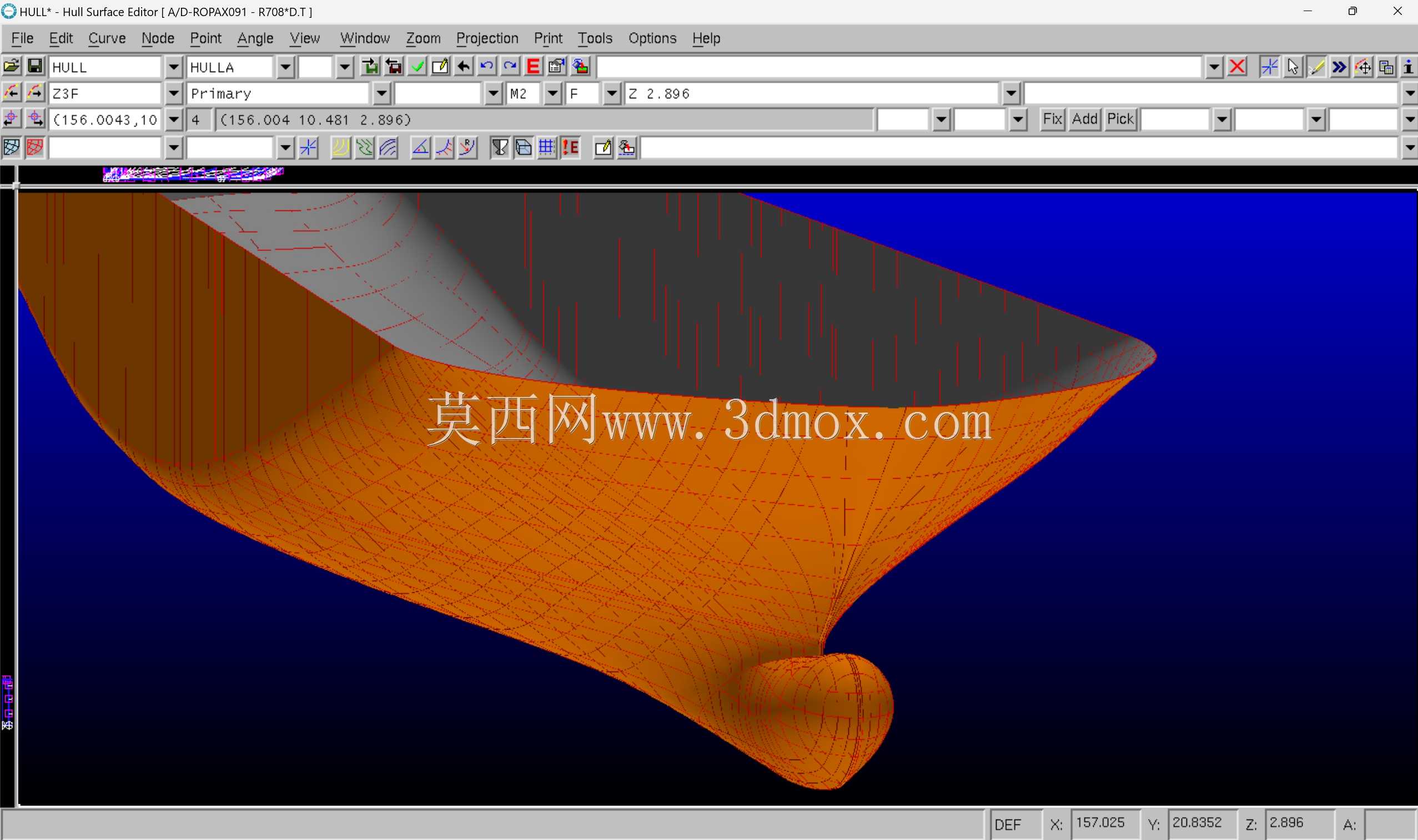Screen dimensions: 1418x840
Task: Click the green waterlines icon
Action: (x=365, y=148)
